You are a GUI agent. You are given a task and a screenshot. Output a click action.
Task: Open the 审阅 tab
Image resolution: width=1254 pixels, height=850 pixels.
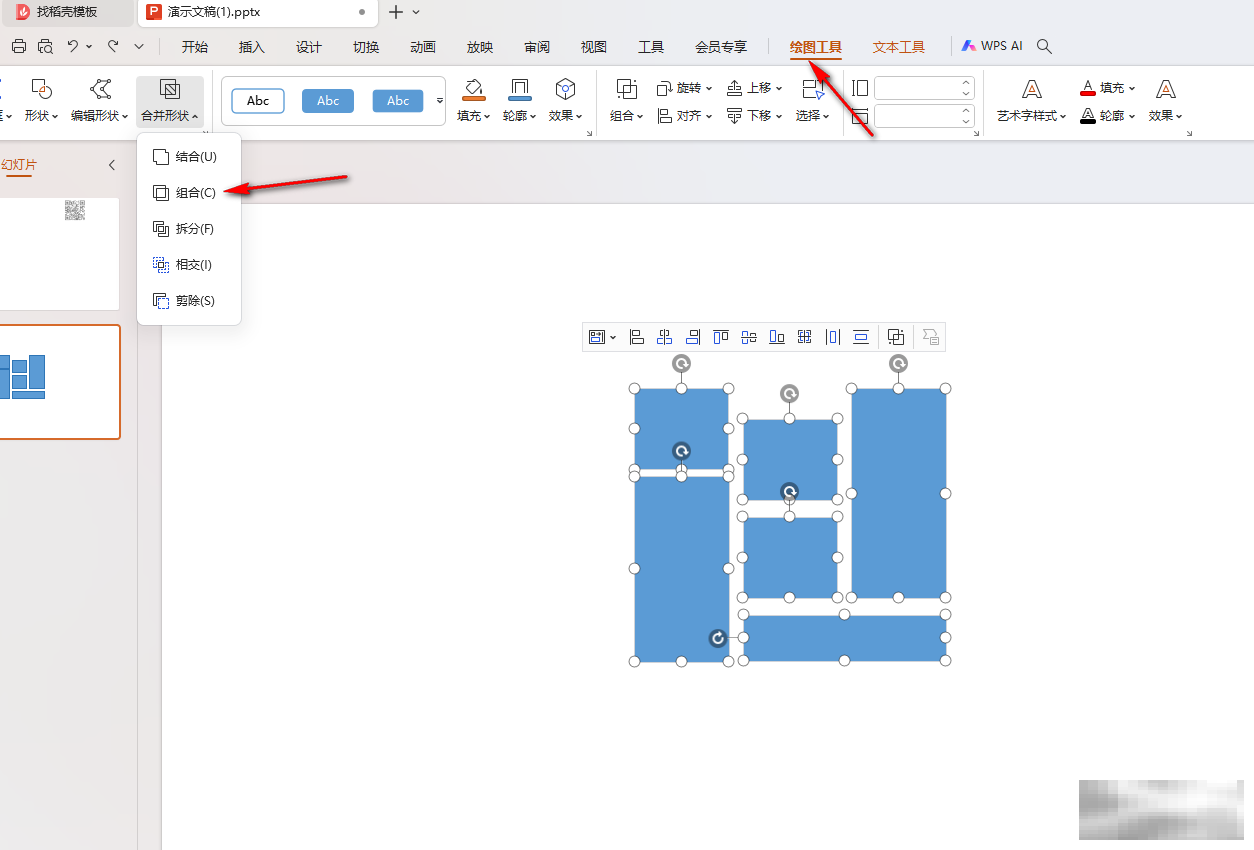point(537,47)
